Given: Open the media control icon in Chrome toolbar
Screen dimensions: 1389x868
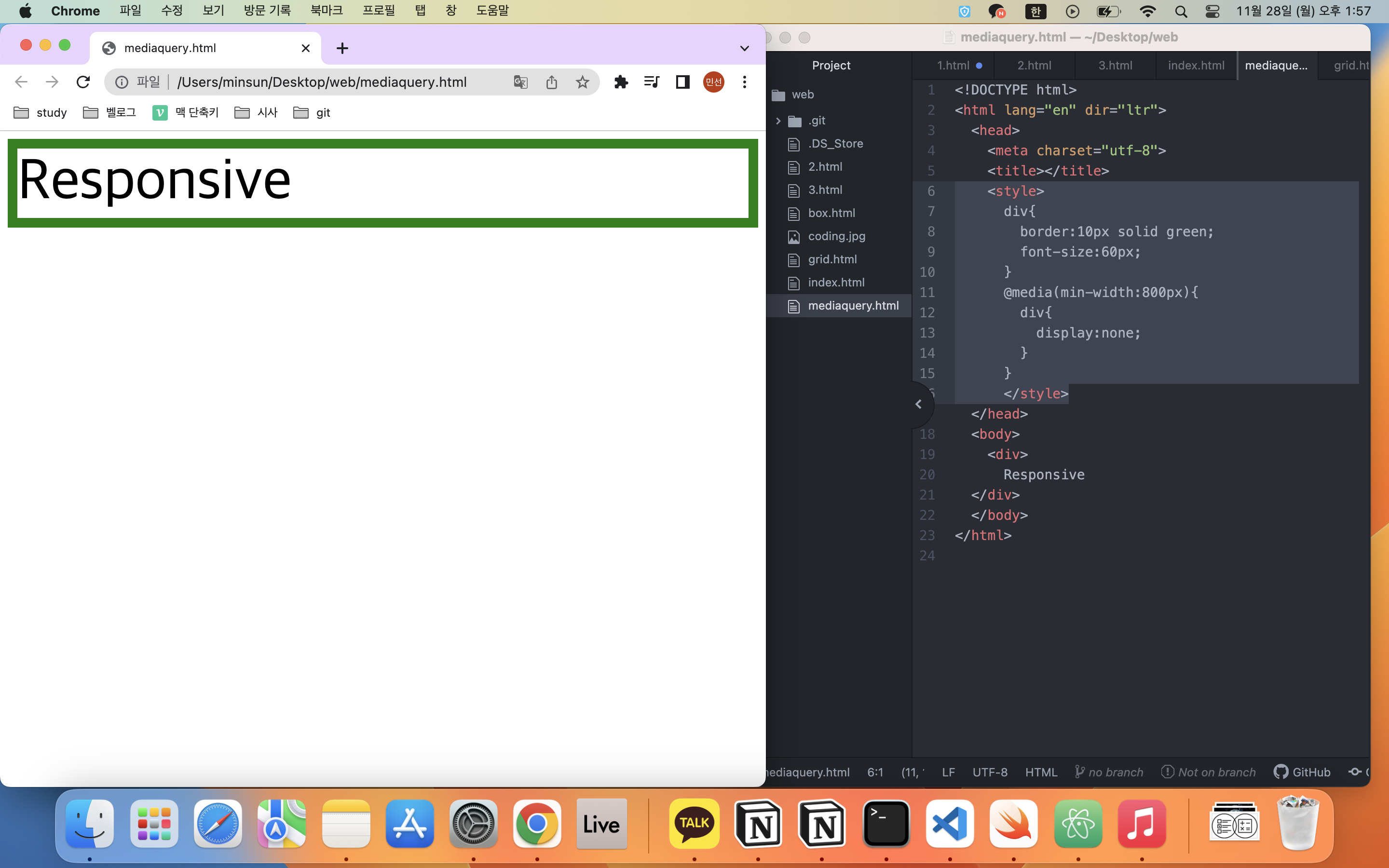Looking at the screenshot, I should pyautogui.click(x=652, y=82).
